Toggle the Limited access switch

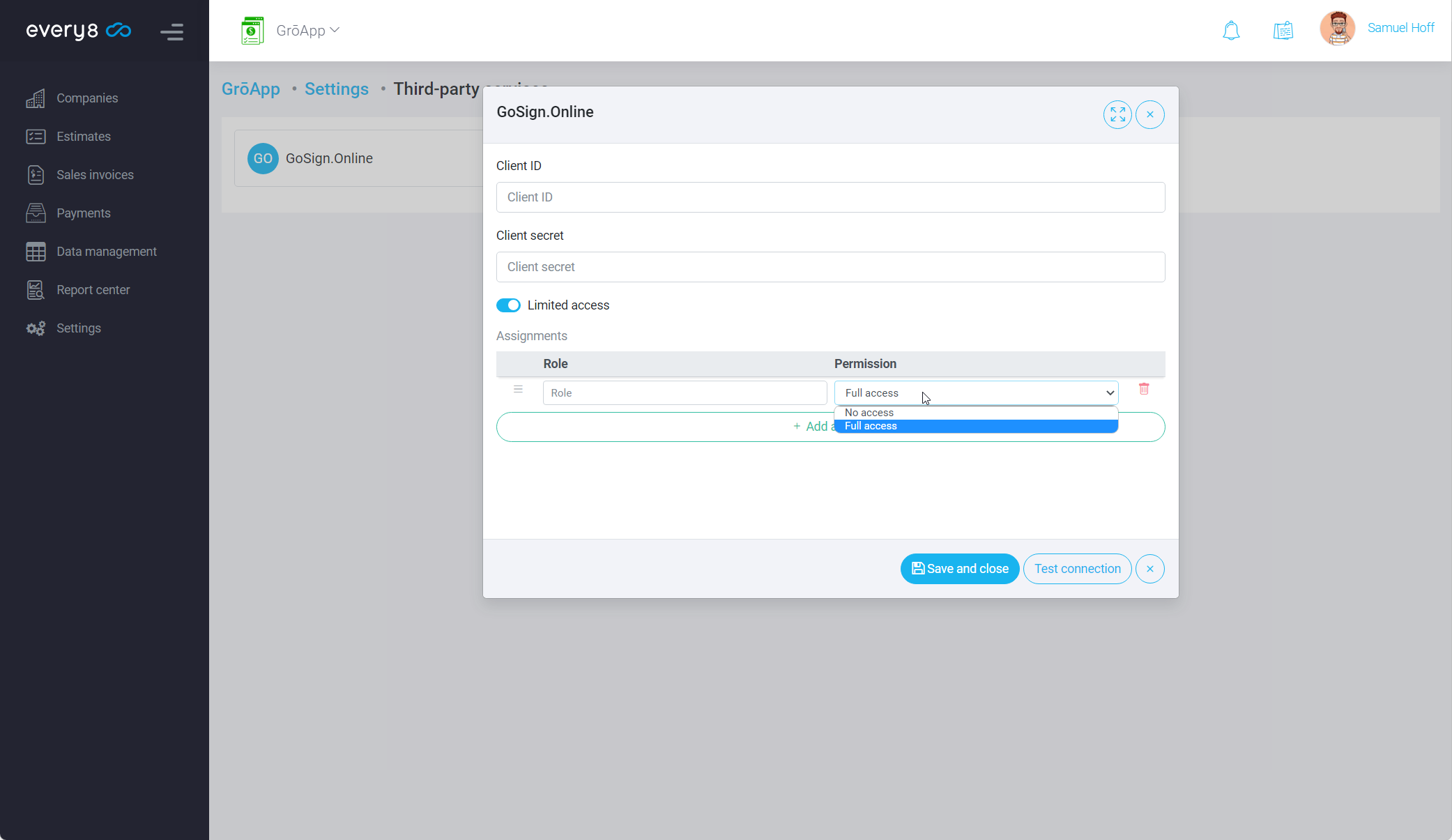pos(508,305)
